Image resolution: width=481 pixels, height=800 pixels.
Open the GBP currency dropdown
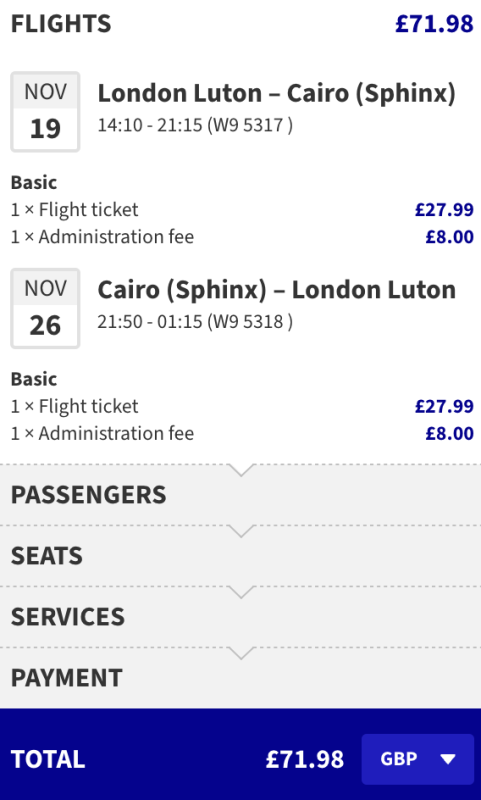[x=418, y=759]
